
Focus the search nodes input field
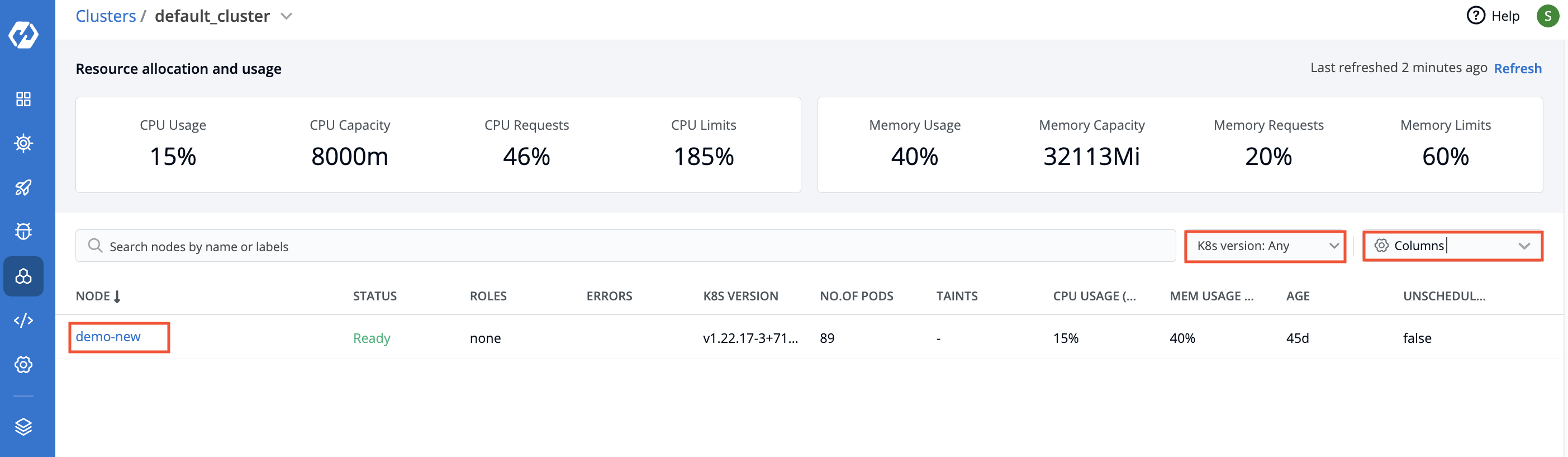pyautogui.click(x=626, y=246)
